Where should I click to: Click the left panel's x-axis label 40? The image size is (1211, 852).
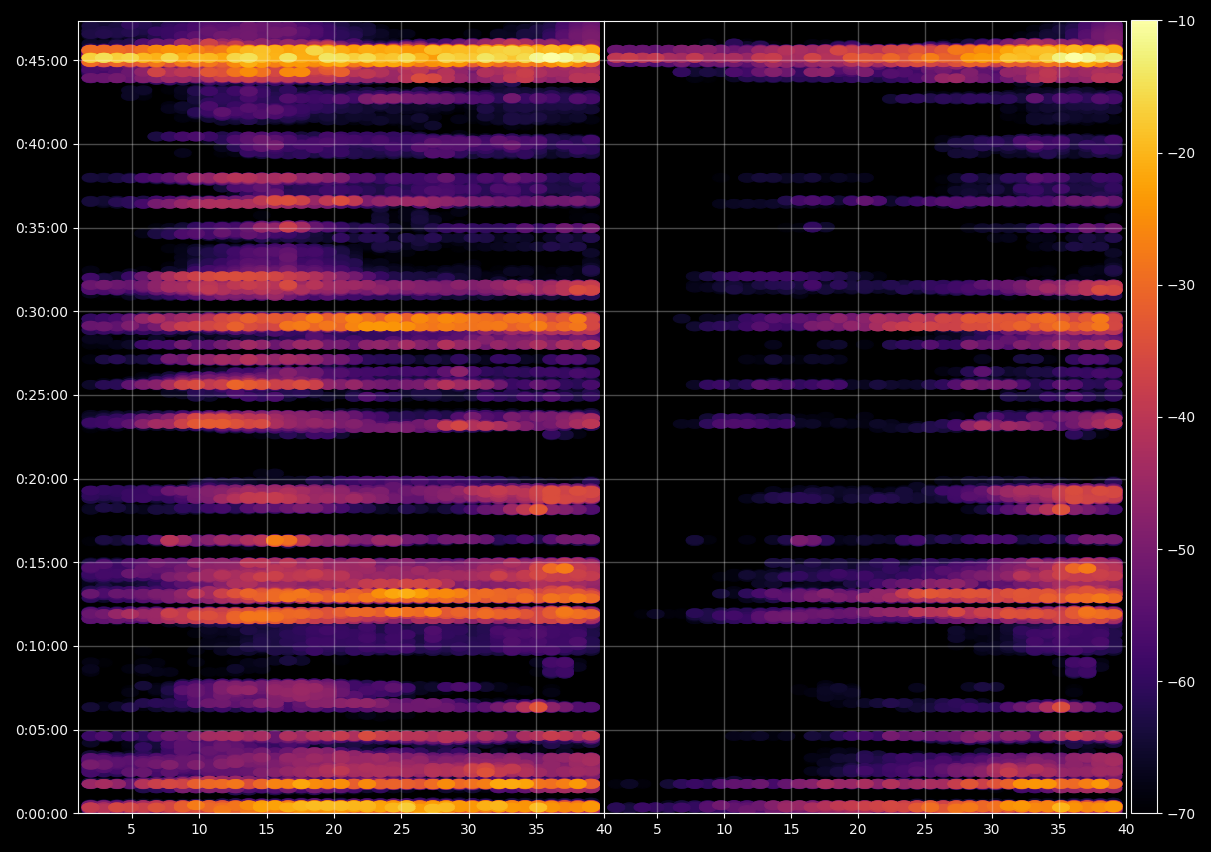coord(603,830)
